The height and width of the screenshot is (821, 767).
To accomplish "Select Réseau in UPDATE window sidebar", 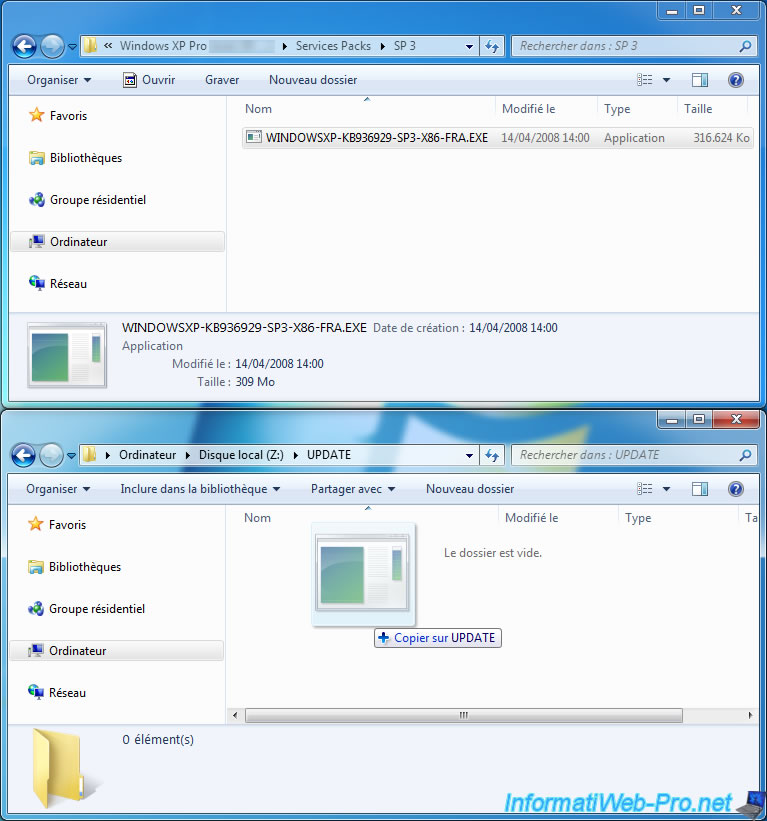I will click(x=57, y=692).
